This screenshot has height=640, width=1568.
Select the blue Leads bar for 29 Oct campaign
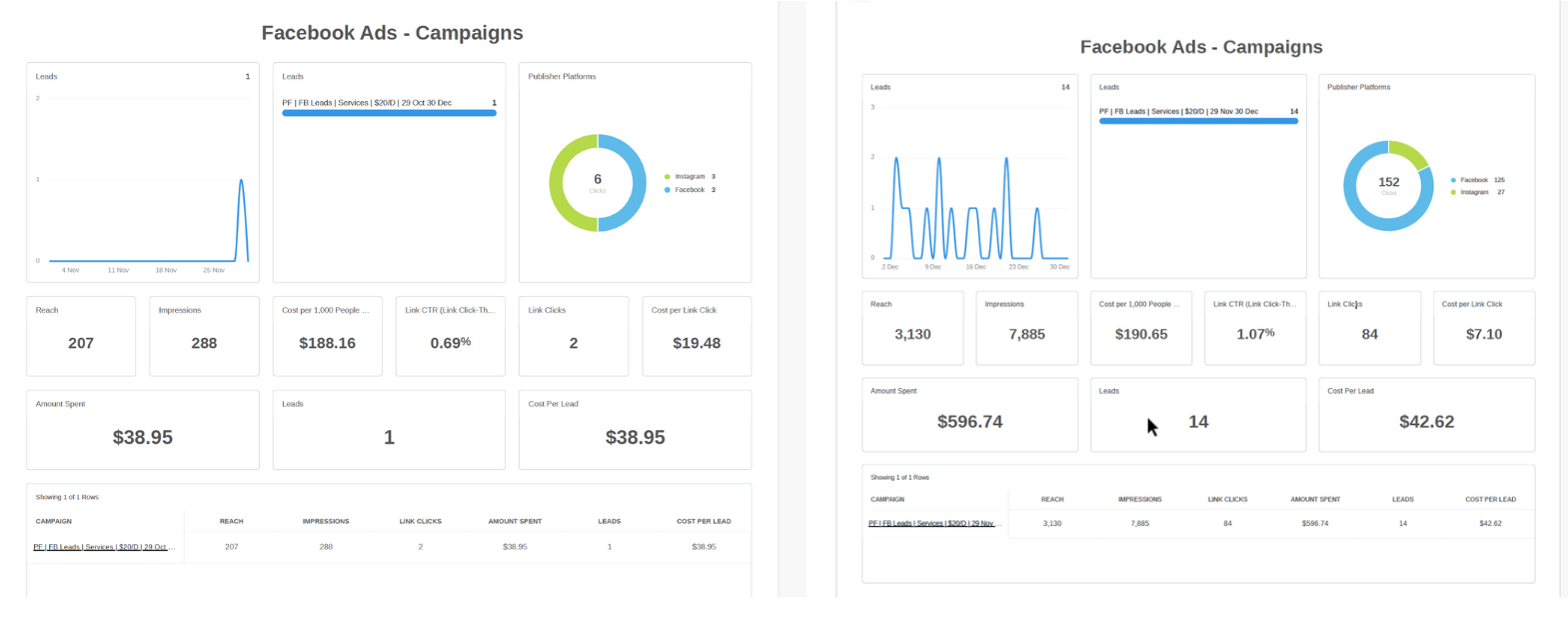[x=389, y=113]
